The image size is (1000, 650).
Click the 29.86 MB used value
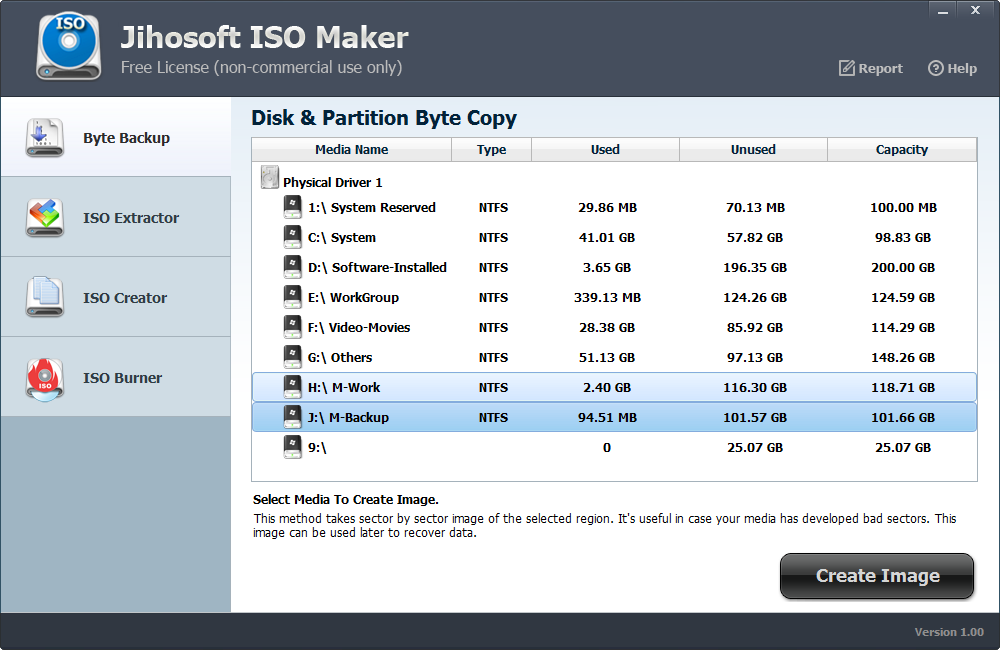coord(607,207)
